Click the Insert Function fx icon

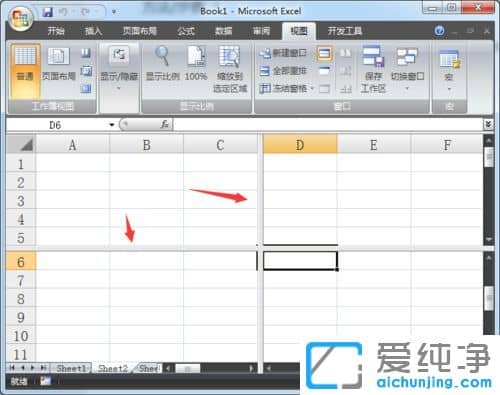(164, 125)
